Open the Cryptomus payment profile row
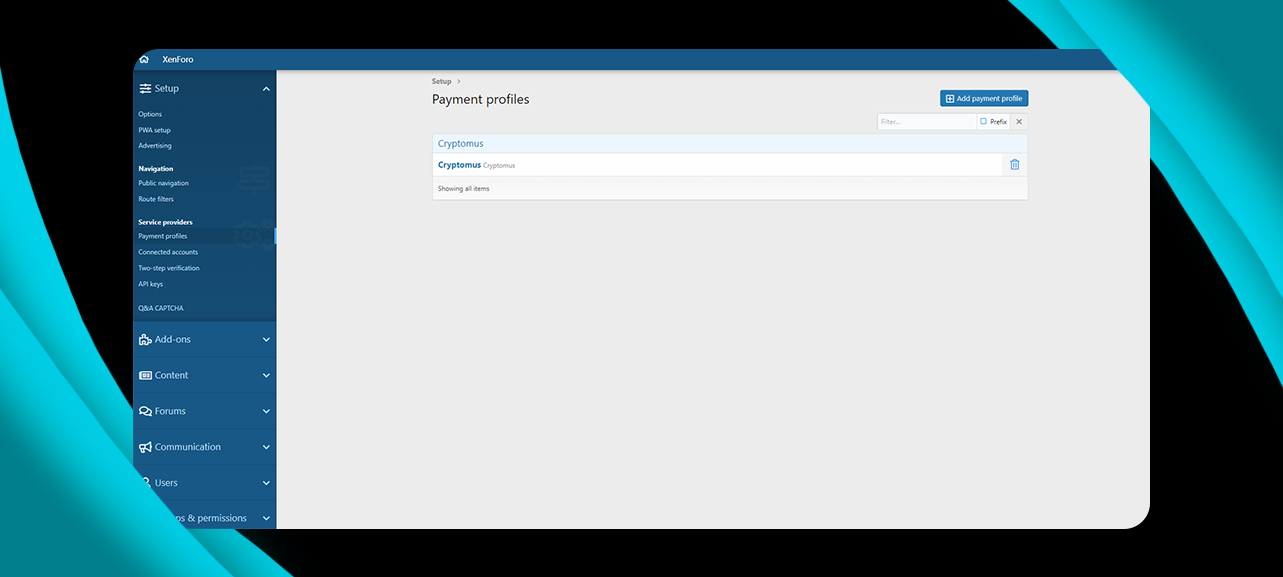1283x577 pixels. (717, 165)
